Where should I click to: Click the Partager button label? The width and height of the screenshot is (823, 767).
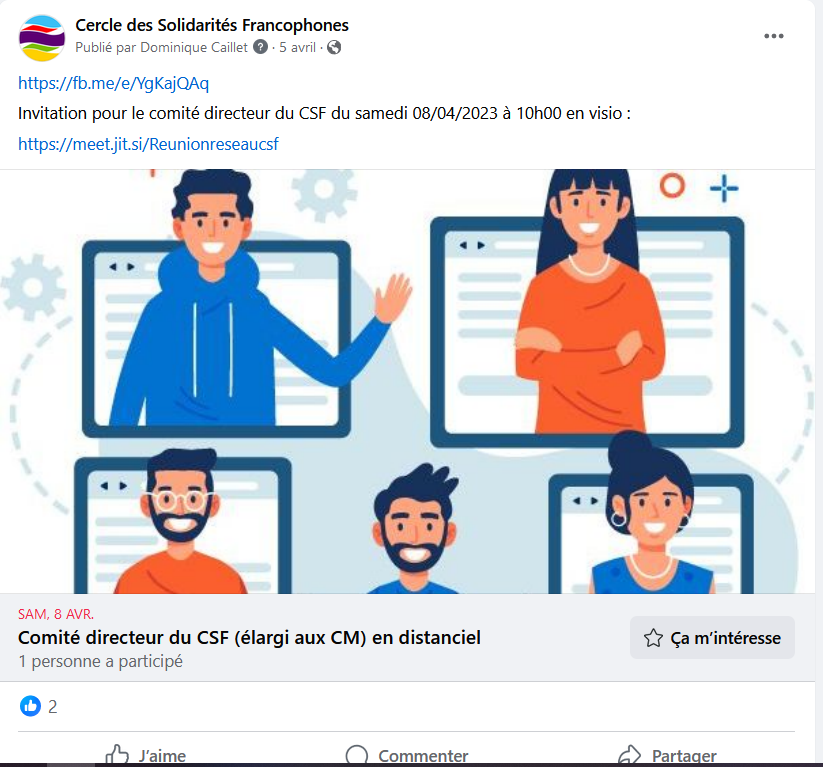click(x=684, y=755)
